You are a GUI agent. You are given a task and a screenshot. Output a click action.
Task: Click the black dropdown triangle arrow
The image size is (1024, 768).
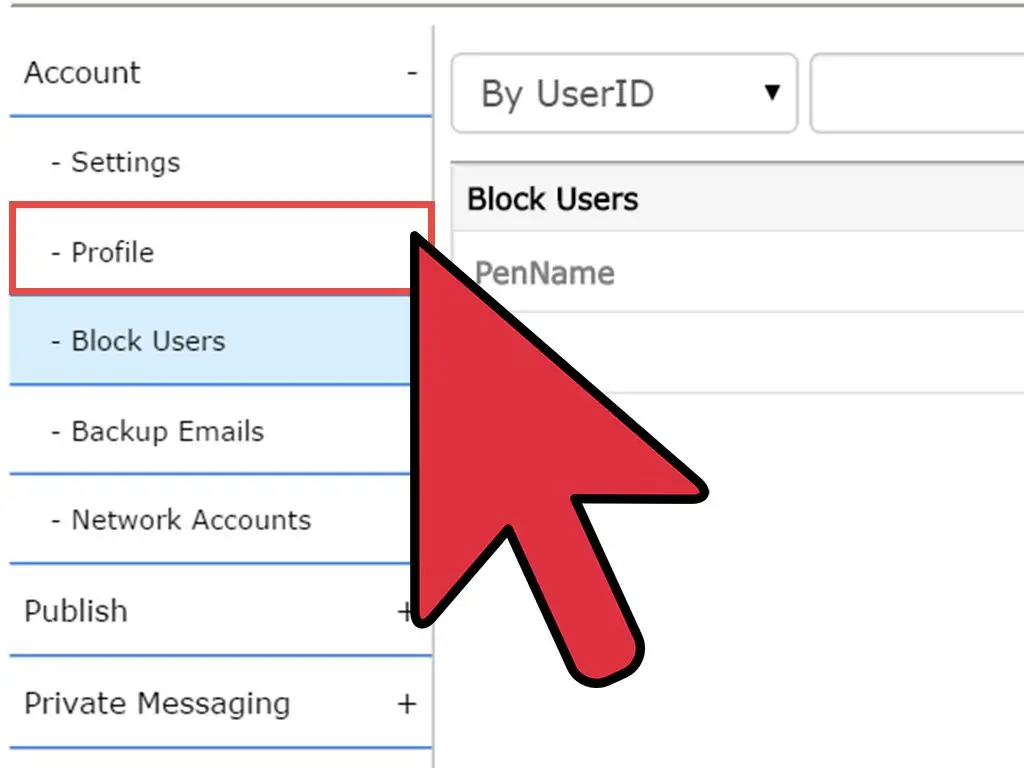[x=771, y=93]
